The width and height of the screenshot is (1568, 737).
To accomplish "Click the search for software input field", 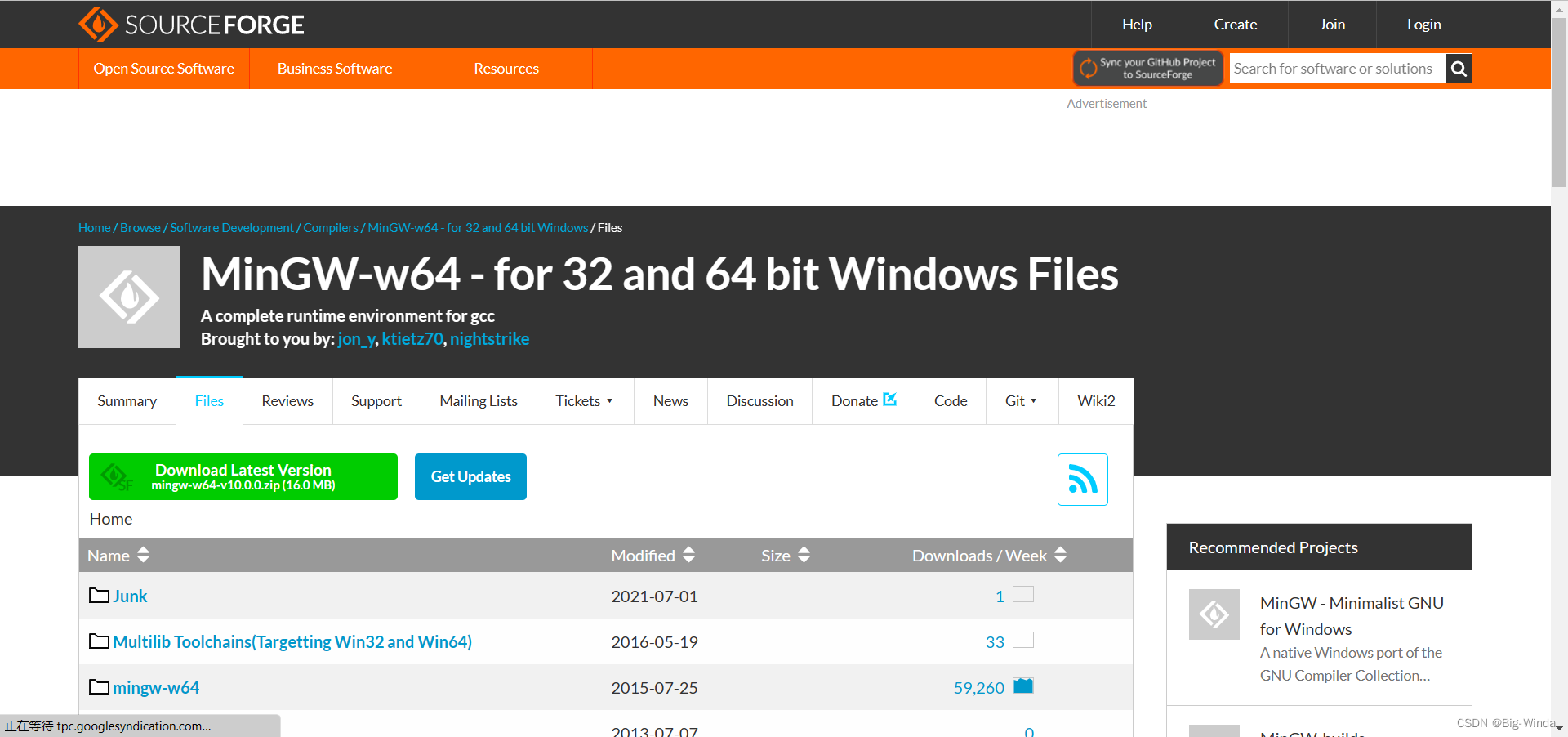I will point(1338,69).
